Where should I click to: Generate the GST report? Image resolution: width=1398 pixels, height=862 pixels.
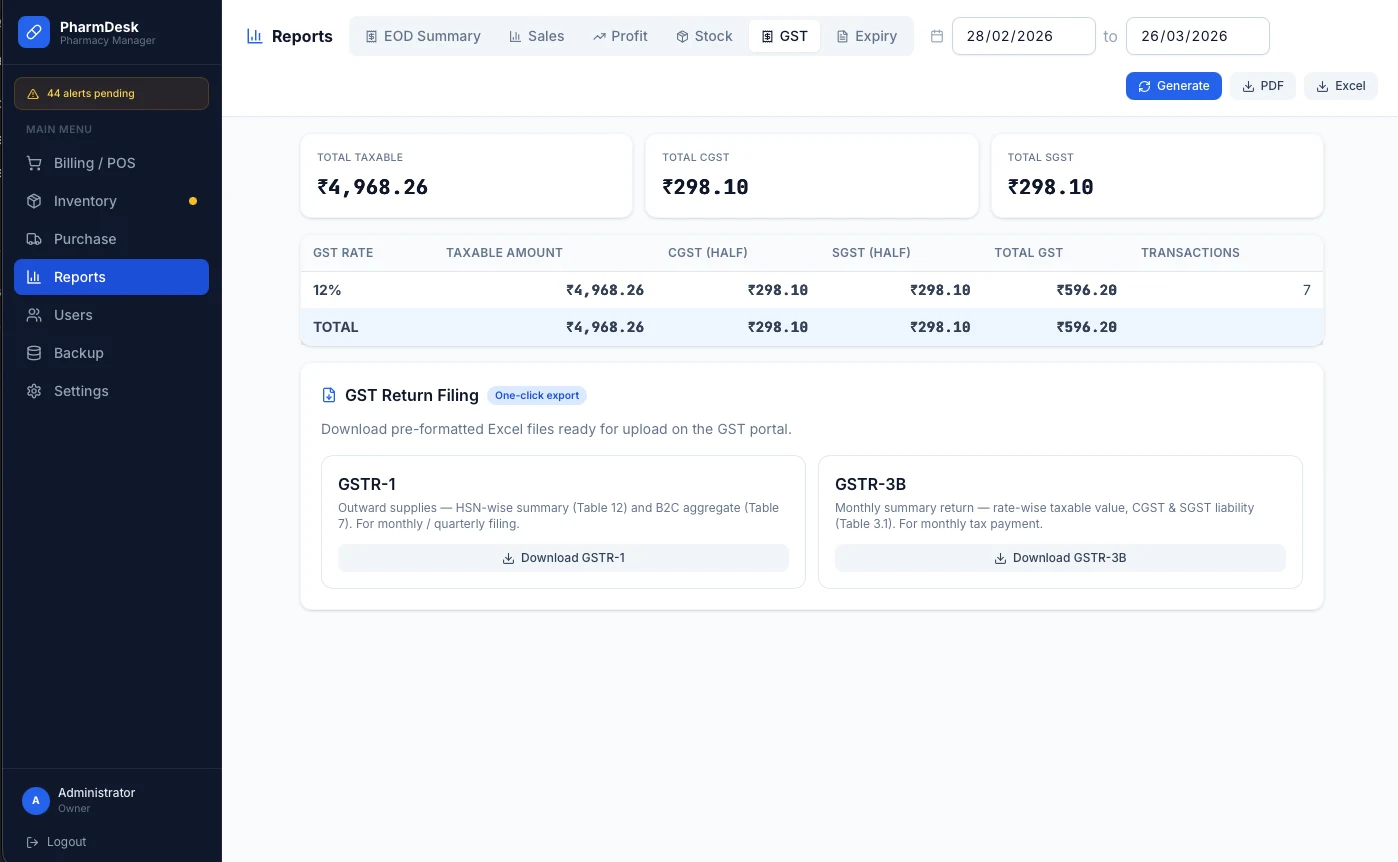click(x=1174, y=86)
